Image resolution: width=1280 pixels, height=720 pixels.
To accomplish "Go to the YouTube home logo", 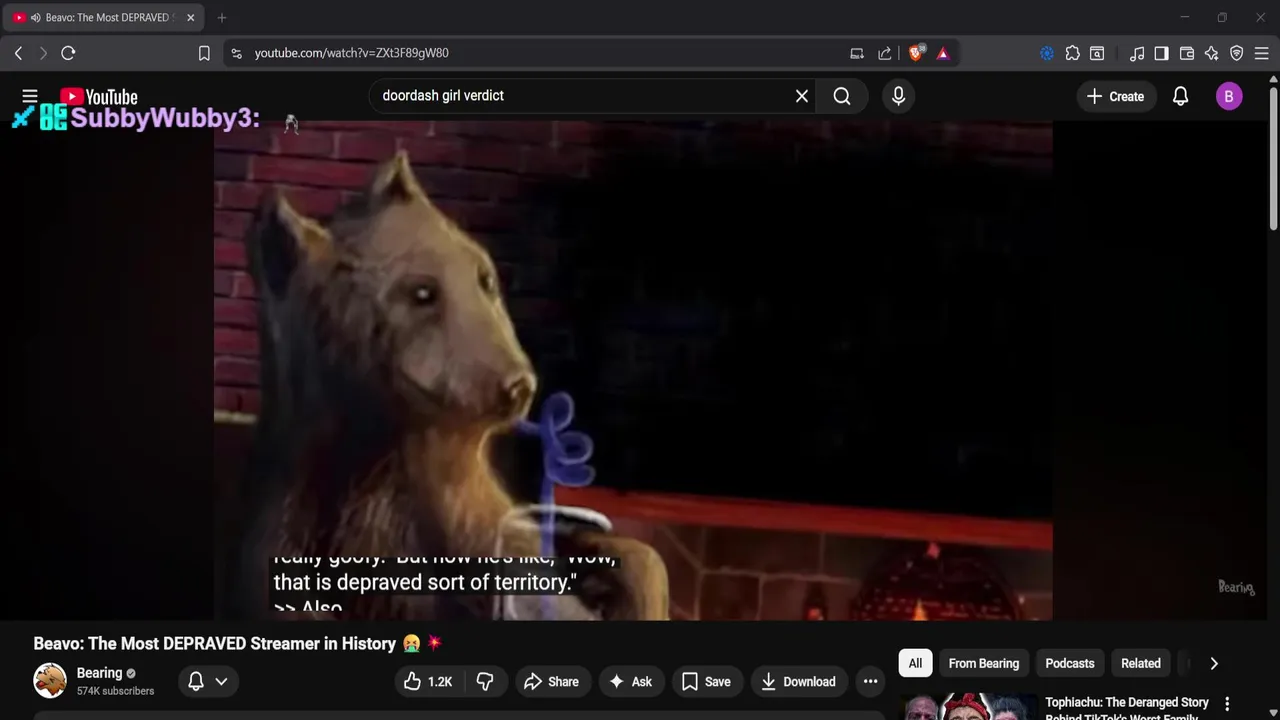I will pyautogui.click(x=98, y=97).
